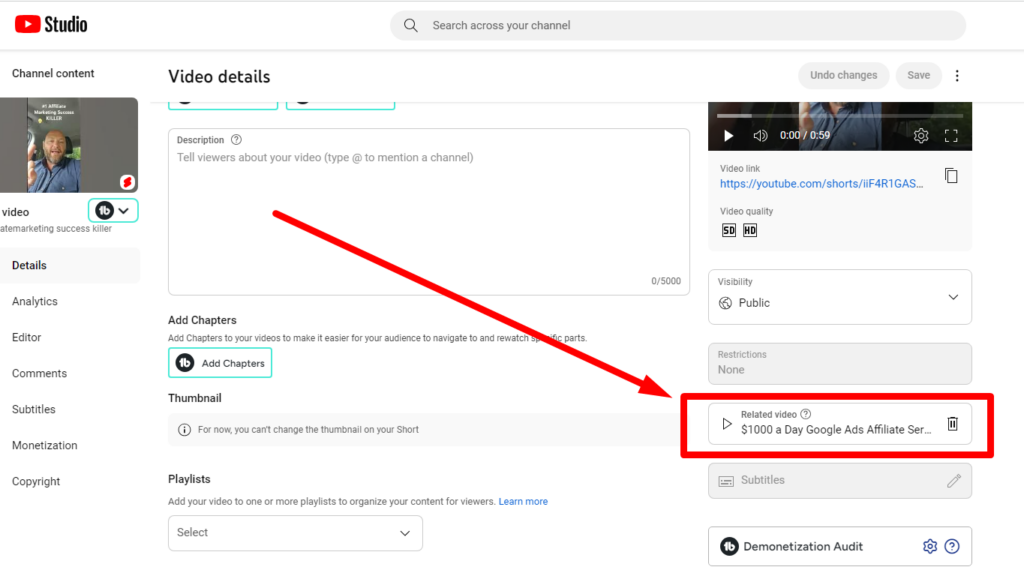Open Demonetization Audit settings gear
Image resolution: width=1024 pixels, height=570 pixels.
(929, 546)
